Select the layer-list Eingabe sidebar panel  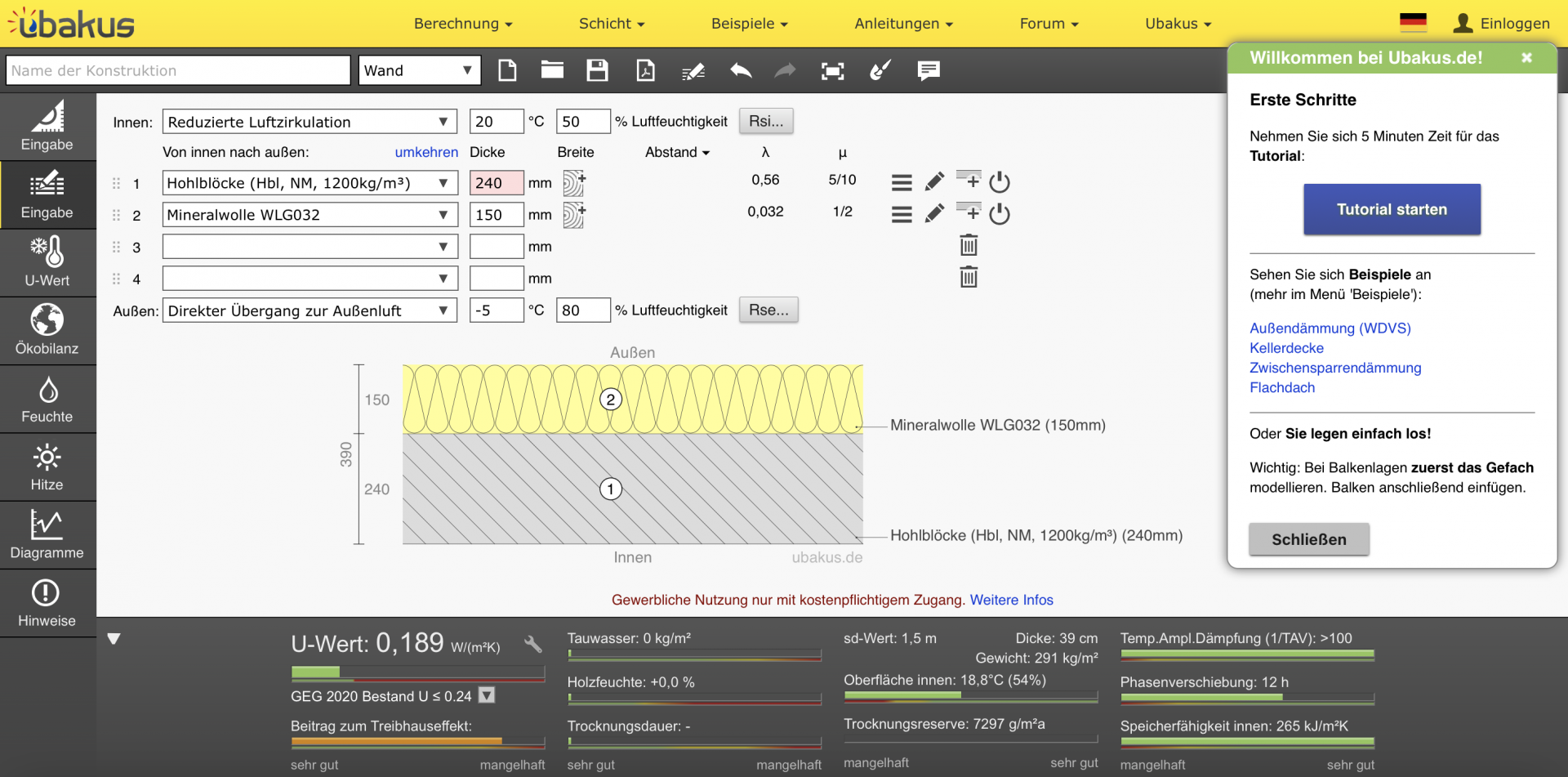tap(47, 194)
